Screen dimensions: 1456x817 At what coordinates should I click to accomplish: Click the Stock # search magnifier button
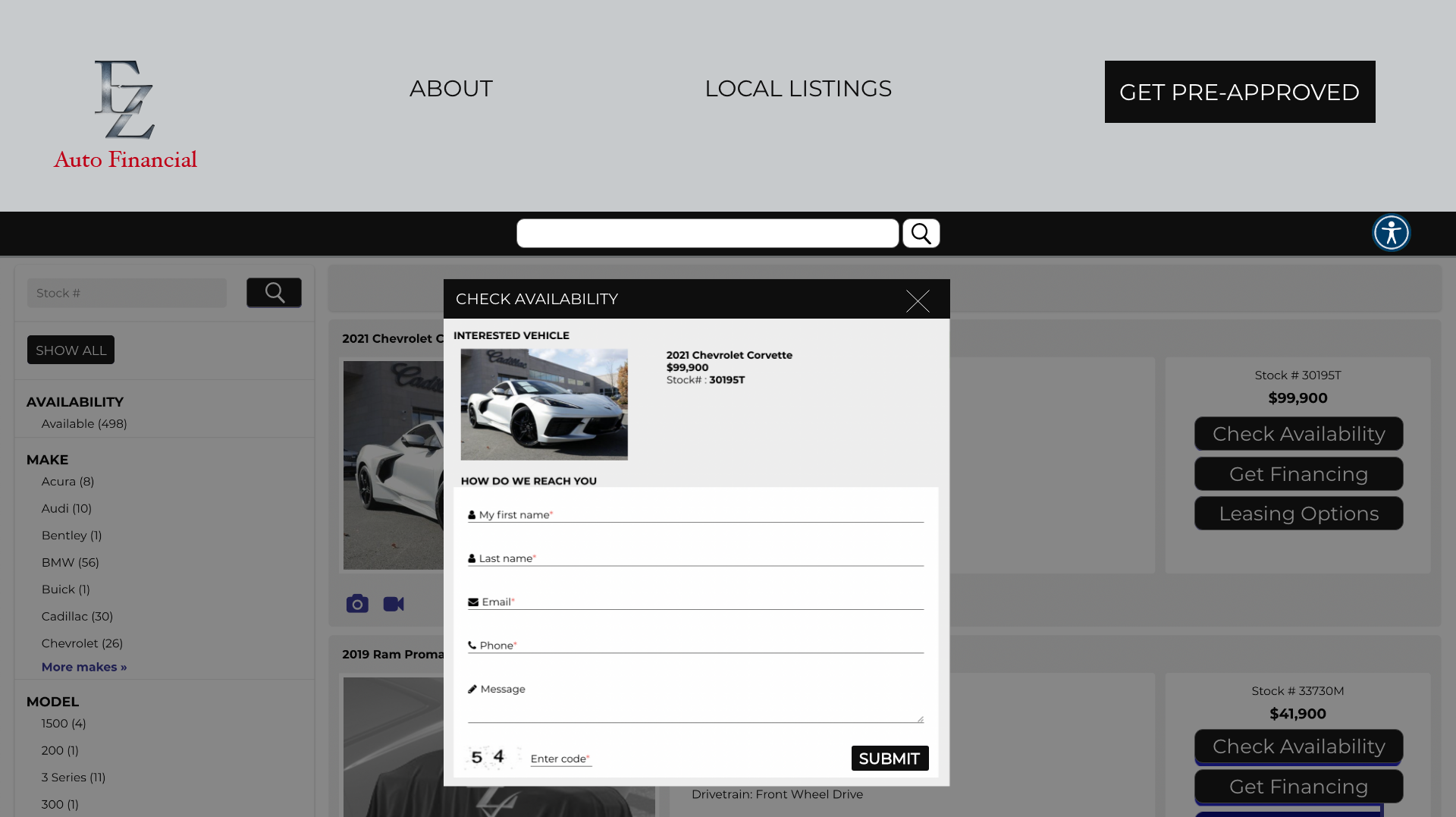pyautogui.click(x=274, y=293)
